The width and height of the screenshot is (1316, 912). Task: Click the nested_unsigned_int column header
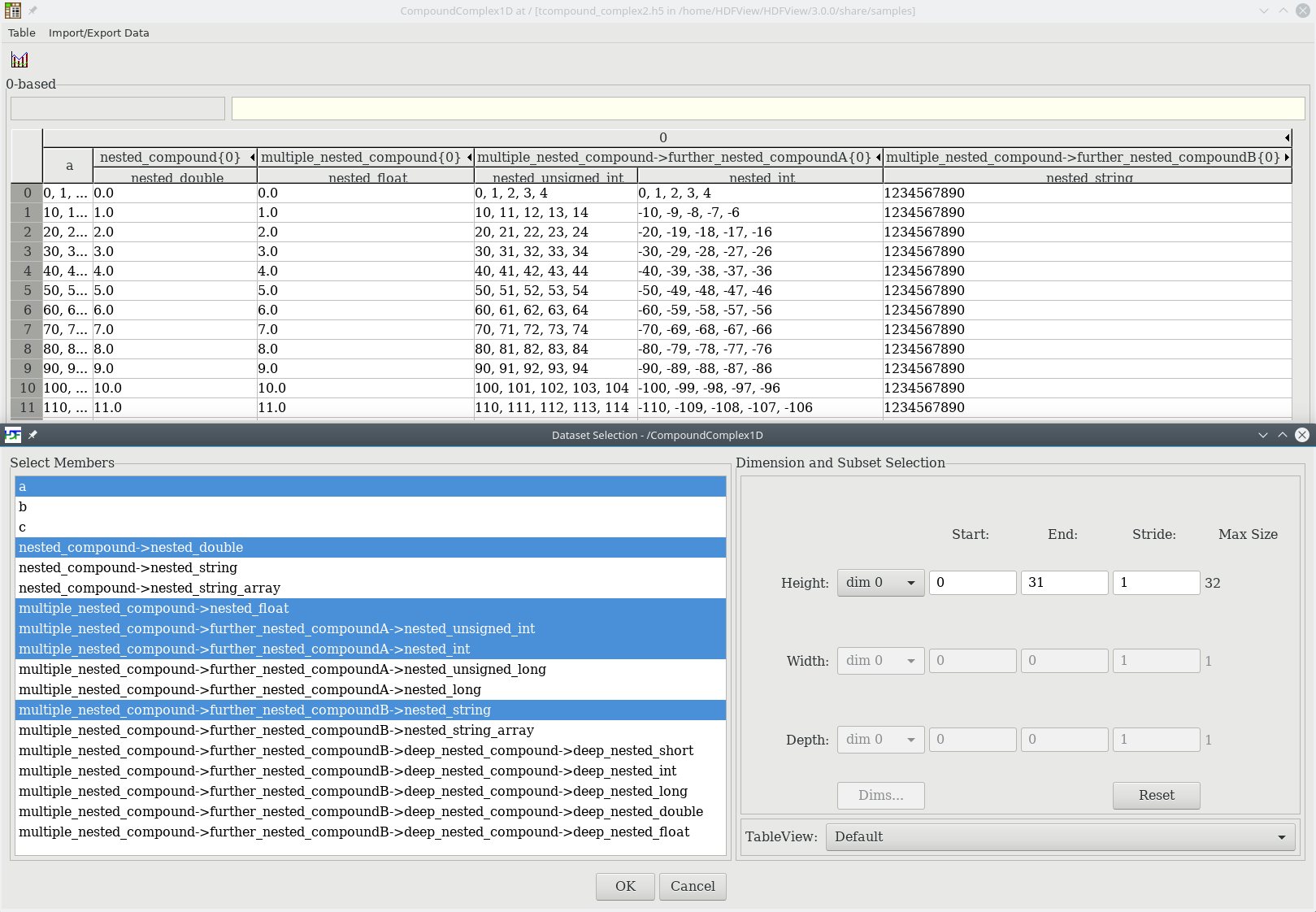(556, 176)
